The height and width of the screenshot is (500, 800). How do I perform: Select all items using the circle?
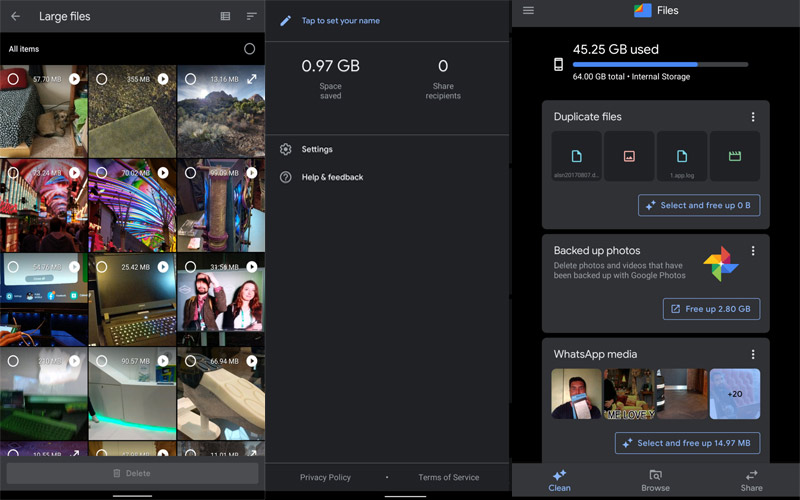(249, 49)
